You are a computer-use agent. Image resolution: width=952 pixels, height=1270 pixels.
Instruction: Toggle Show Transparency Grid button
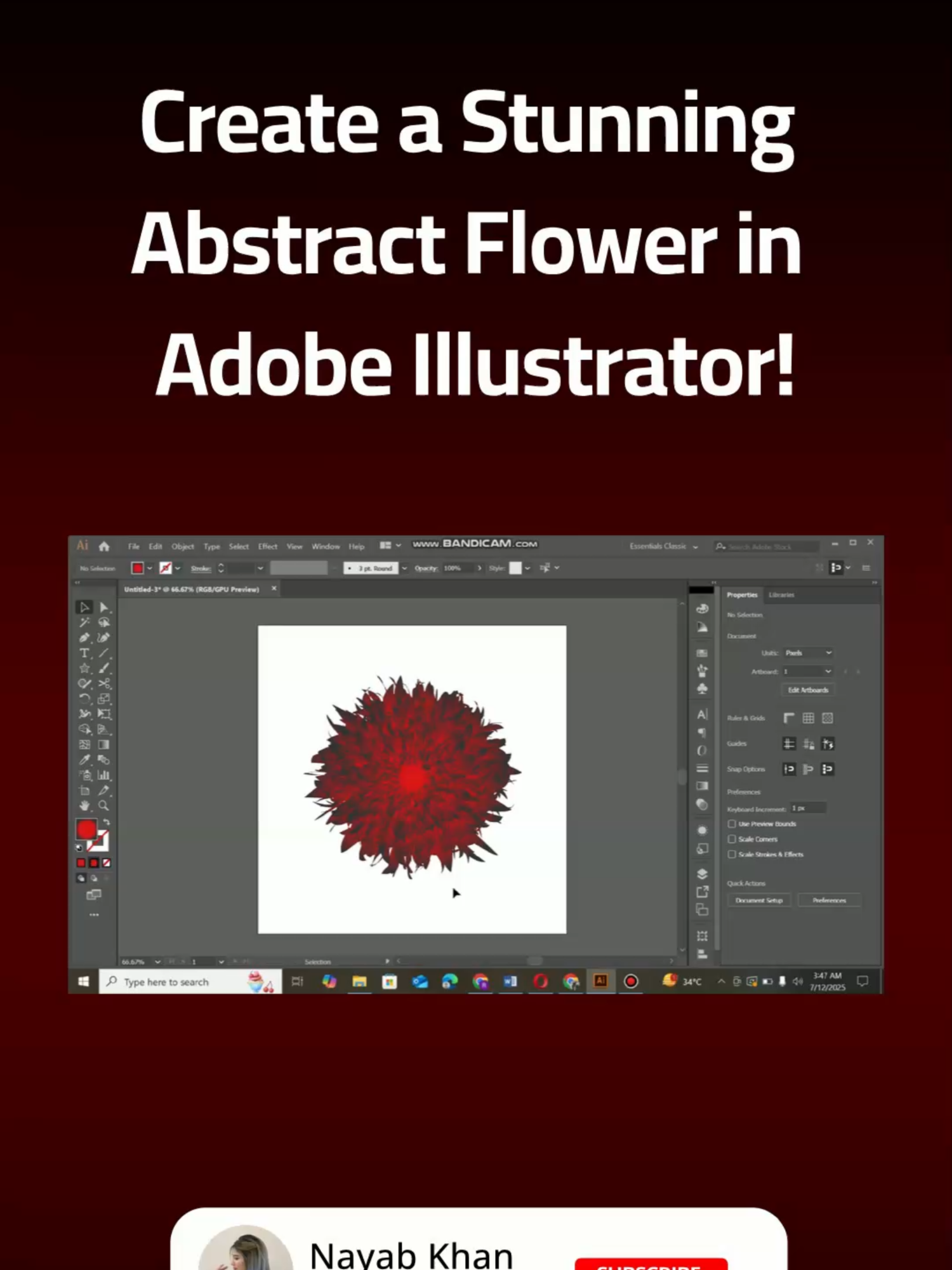tap(827, 718)
